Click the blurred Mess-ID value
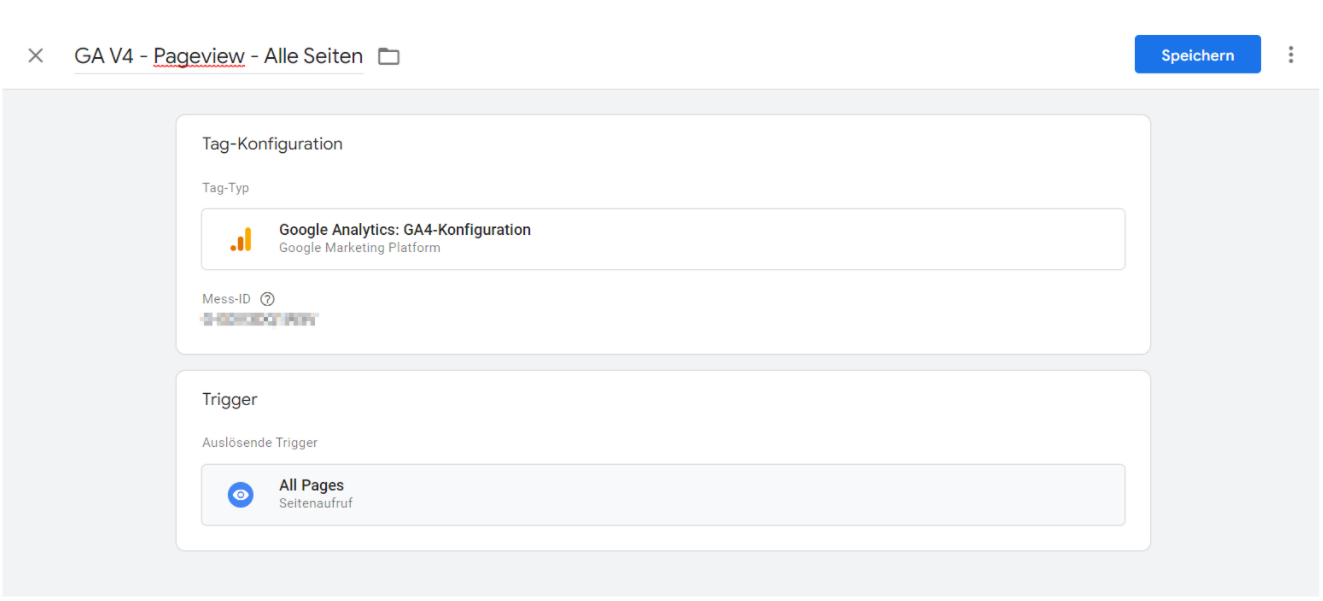This screenshot has height=601, width=1323. click(x=259, y=320)
